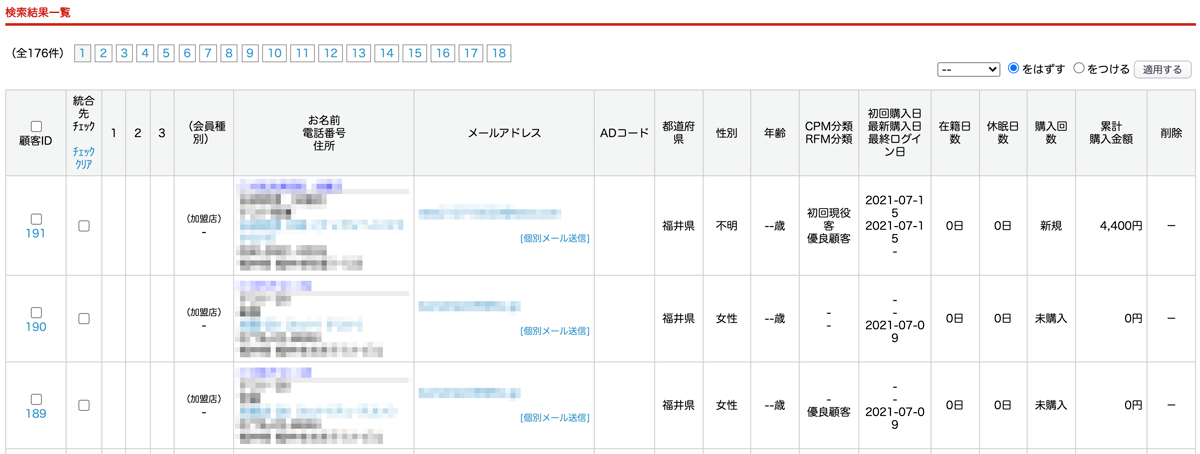Go to results page 2
The image size is (1200, 454).
click(x=103, y=53)
